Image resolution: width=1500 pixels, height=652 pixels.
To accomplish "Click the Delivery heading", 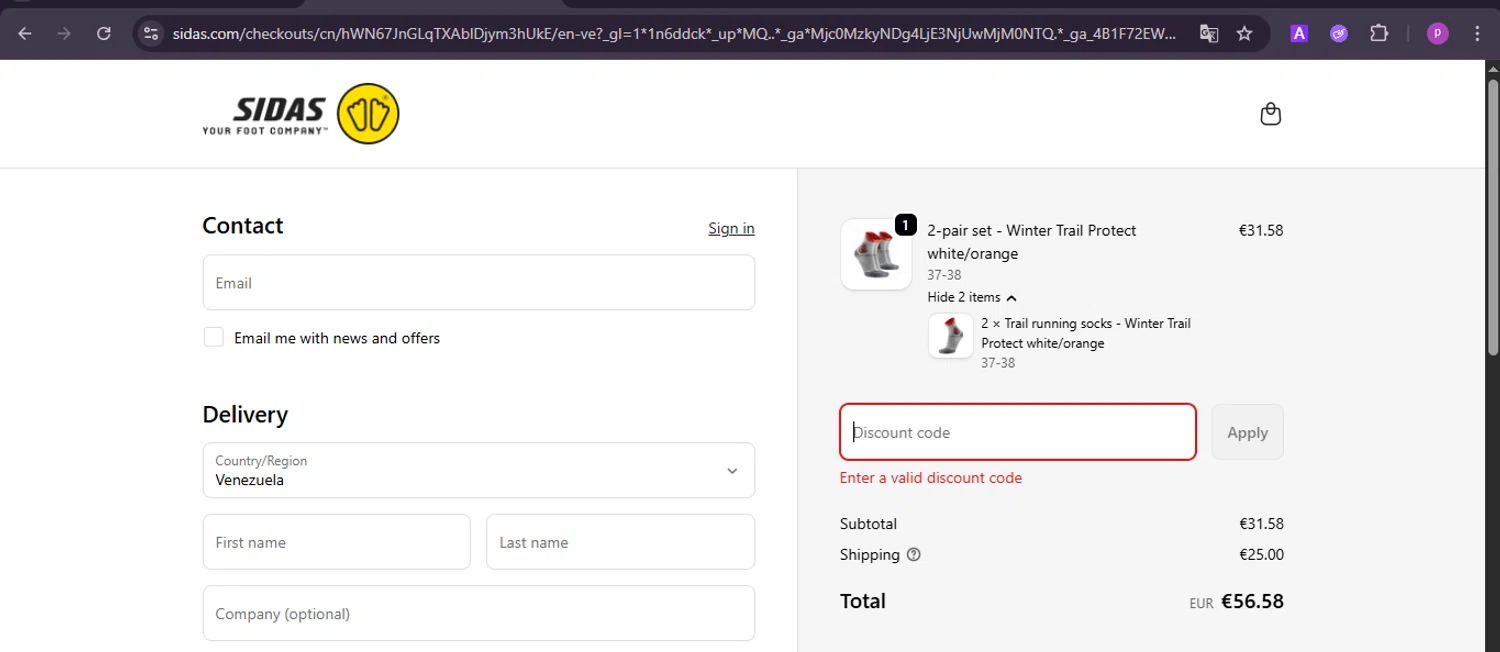I will (x=245, y=414).
